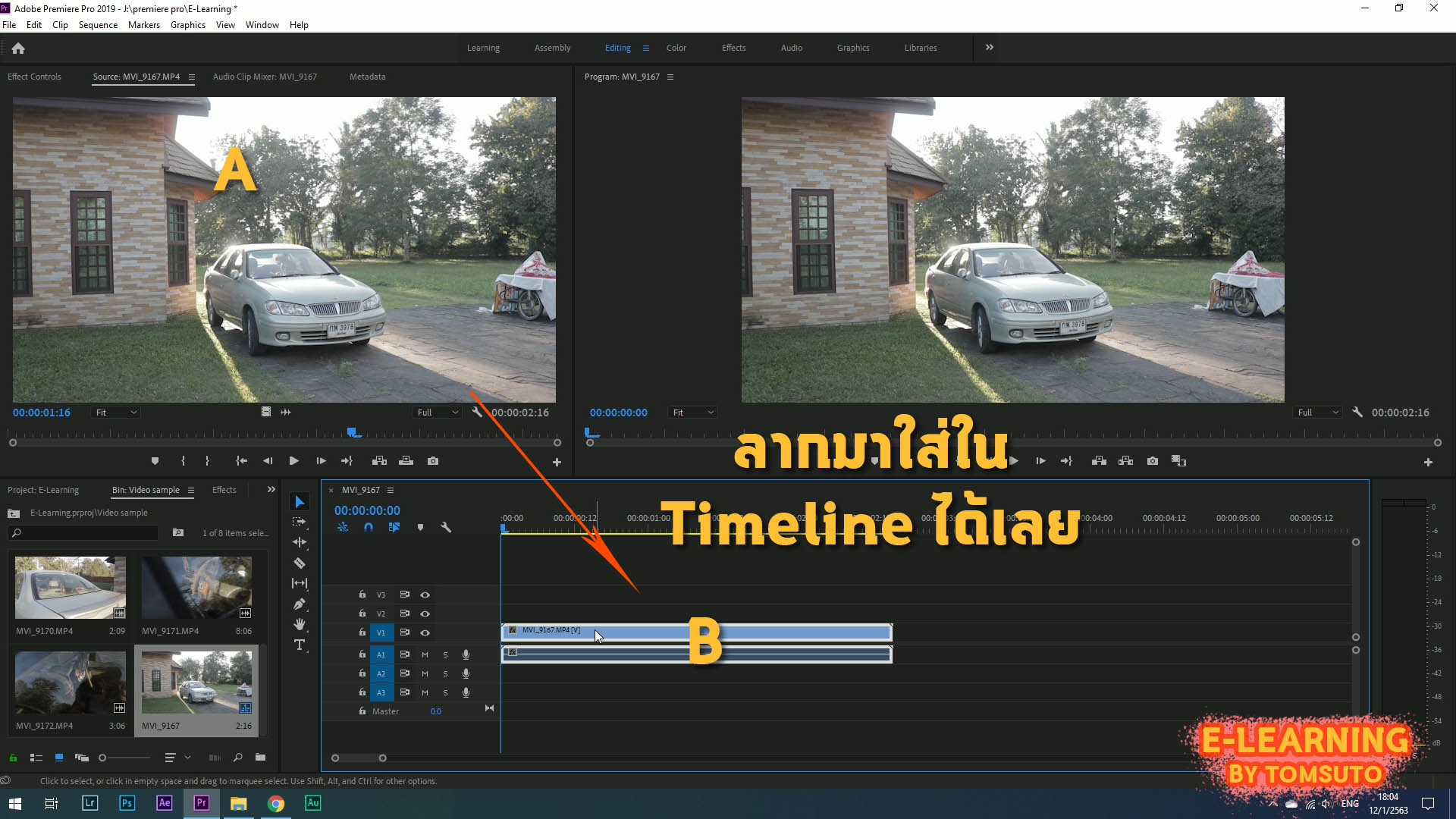Mute audio track A1

pyautogui.click(x=425, y=654)
